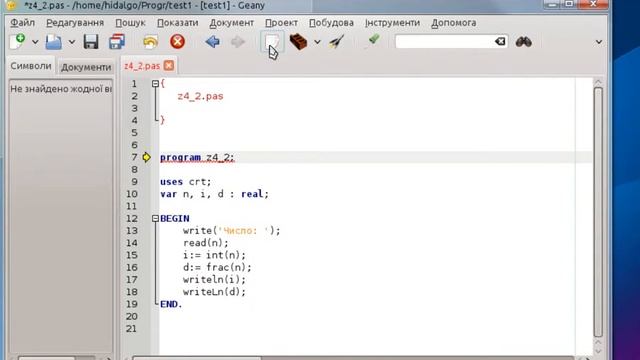
Task: Click the 'read(n);' line
Action: pos(206,243)
